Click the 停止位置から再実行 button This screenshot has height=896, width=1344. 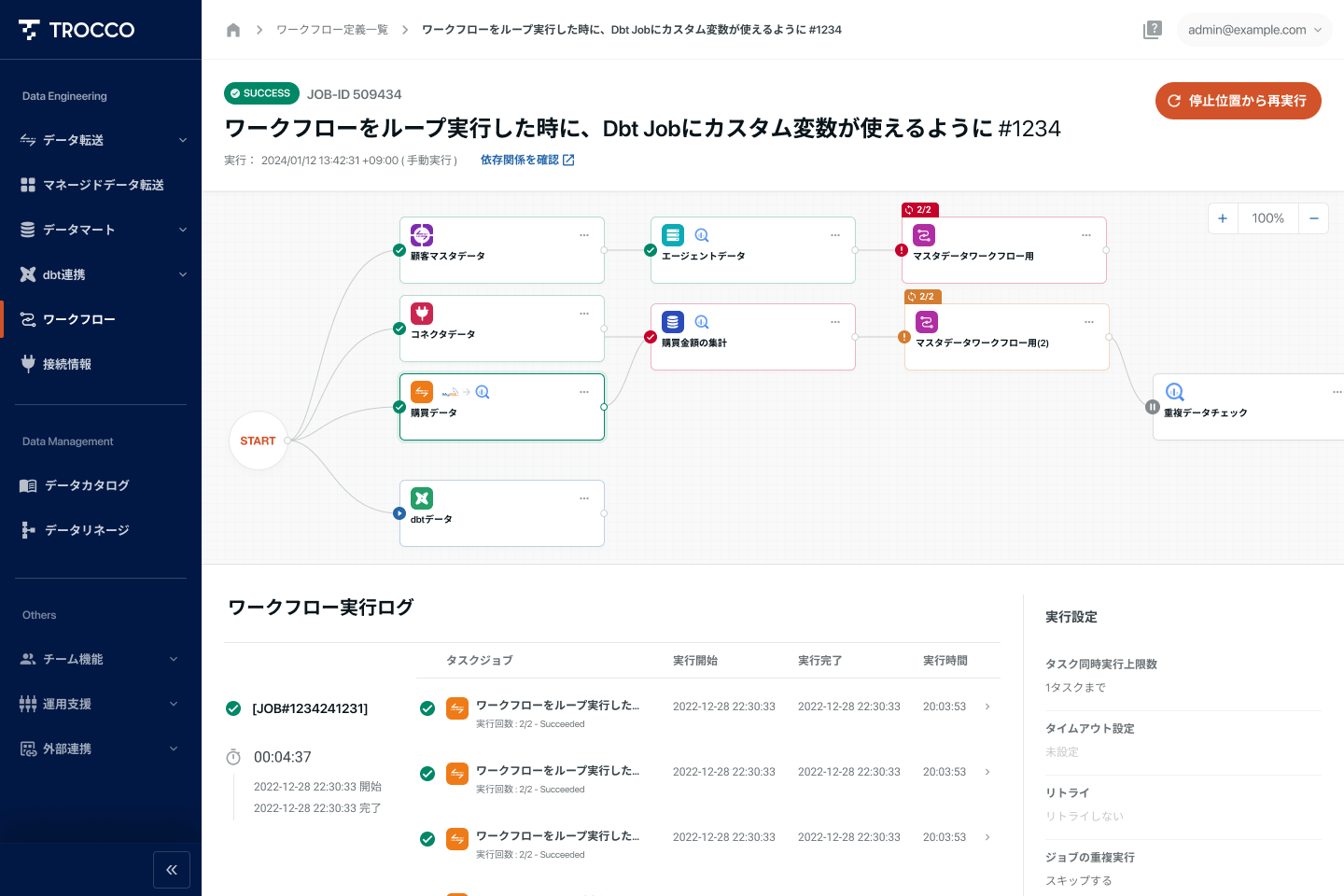click(x=1238, y=101)
